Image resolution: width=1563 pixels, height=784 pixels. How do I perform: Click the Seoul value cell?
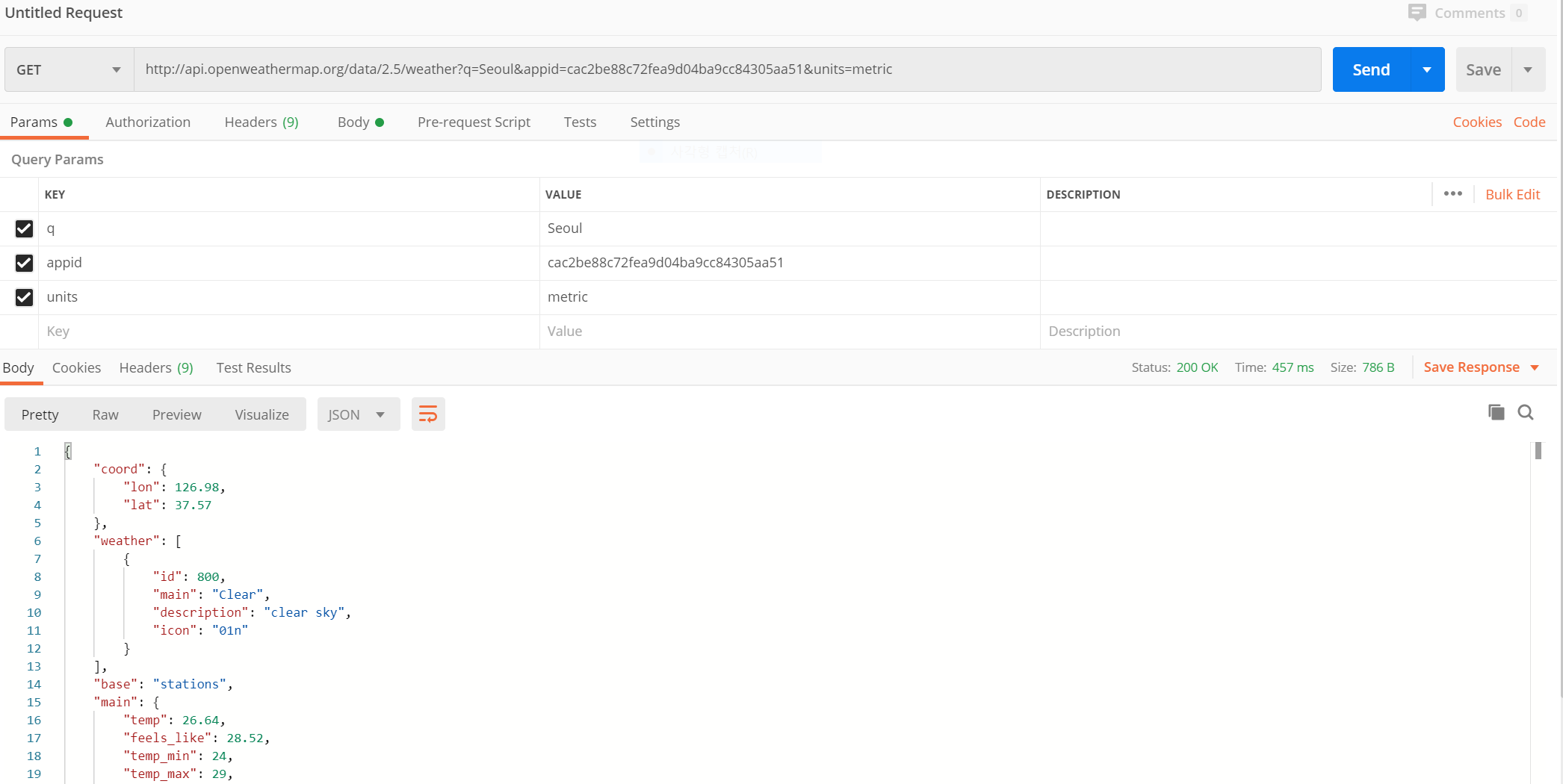tap(790, 228)
